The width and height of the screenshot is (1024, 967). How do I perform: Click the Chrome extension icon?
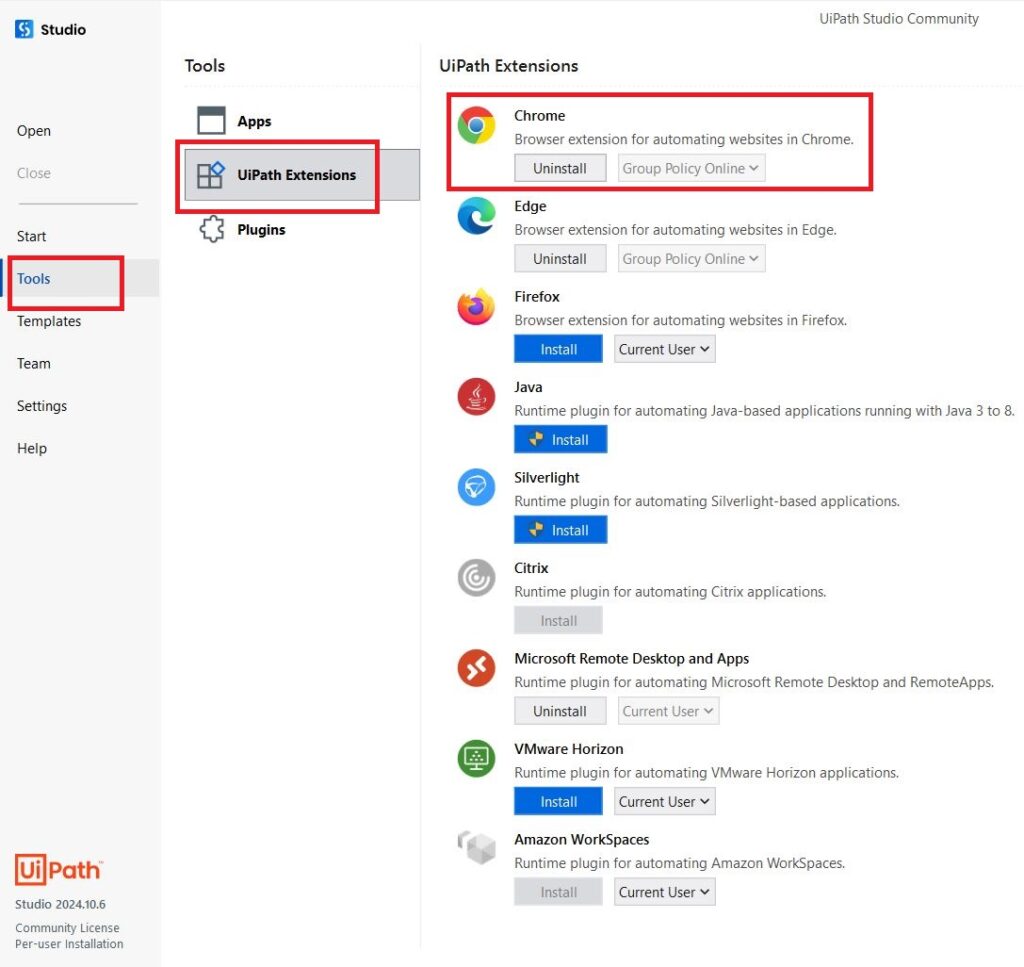tap(477, 125)
